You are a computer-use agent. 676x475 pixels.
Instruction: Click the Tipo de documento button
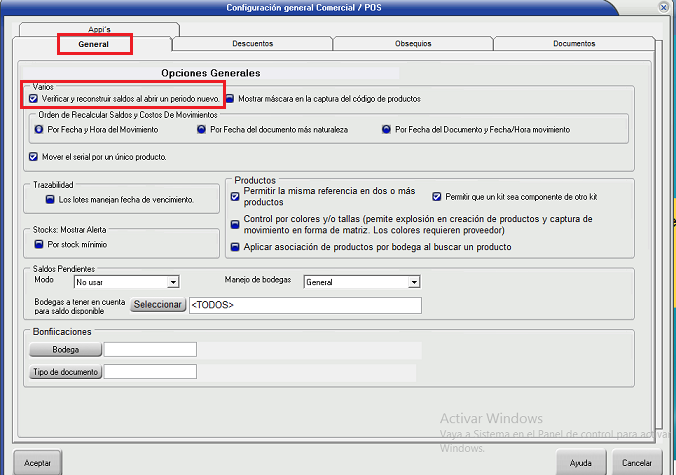pos(66,372)
